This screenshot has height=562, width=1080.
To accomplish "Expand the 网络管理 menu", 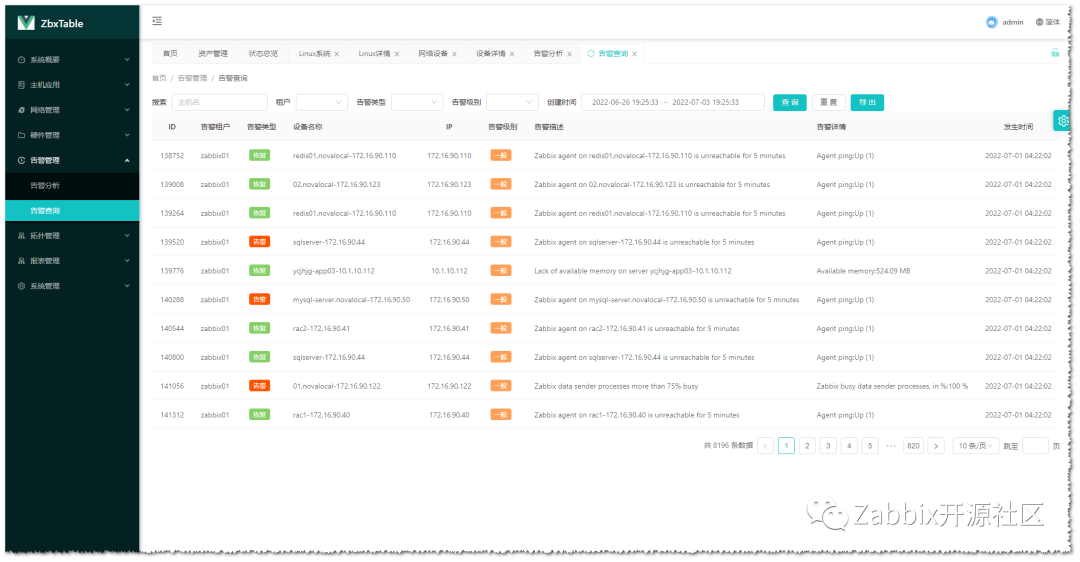I will click(127, 110).
